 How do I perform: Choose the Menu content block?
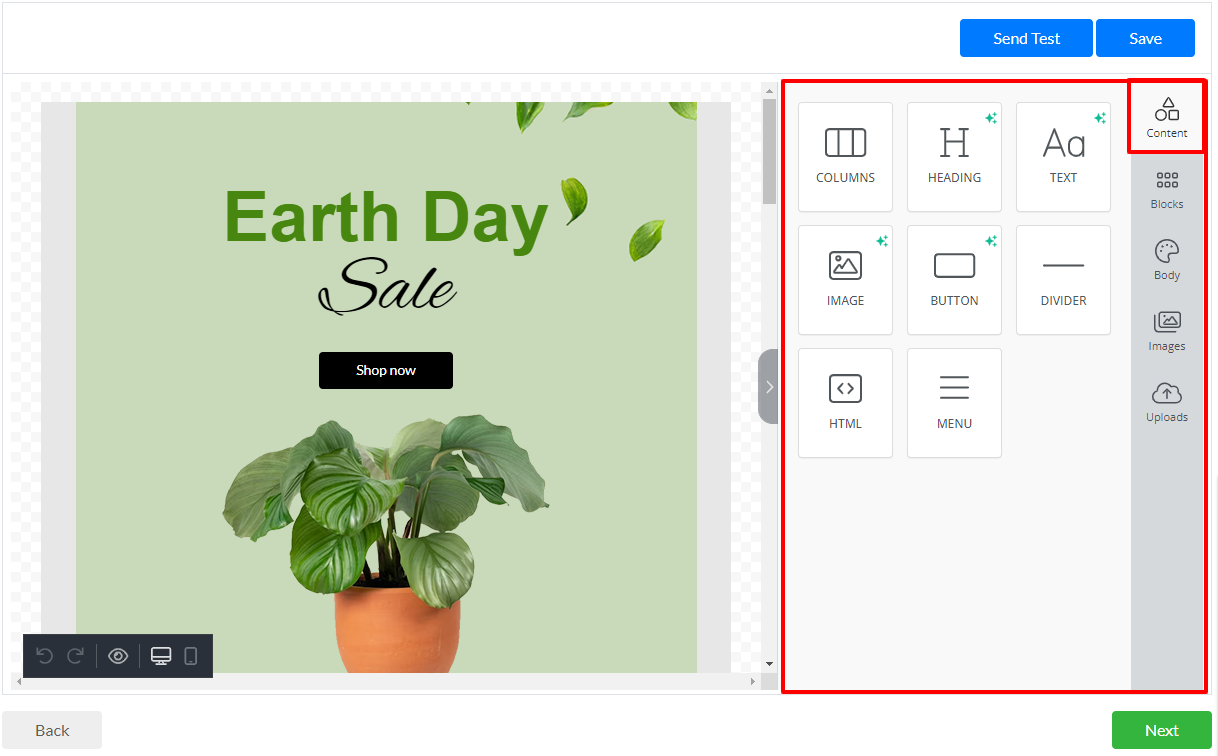[954, 403]
